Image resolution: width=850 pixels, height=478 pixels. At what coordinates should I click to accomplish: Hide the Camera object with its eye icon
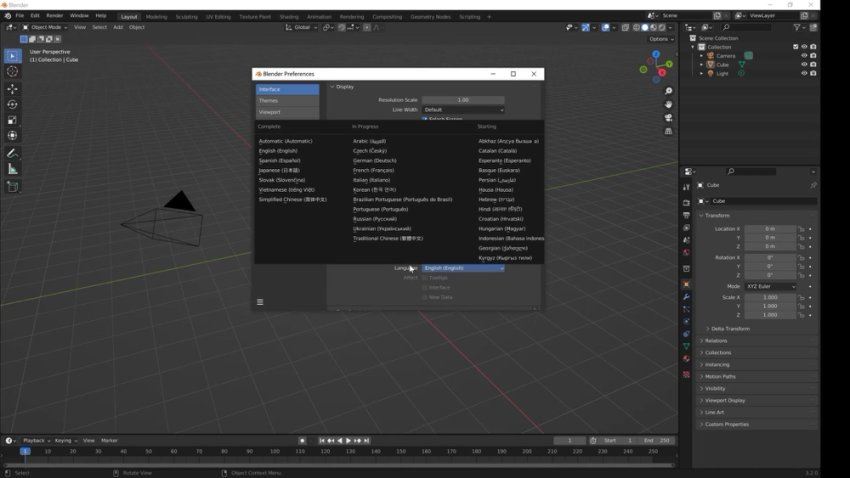click(x=804, y=56)
